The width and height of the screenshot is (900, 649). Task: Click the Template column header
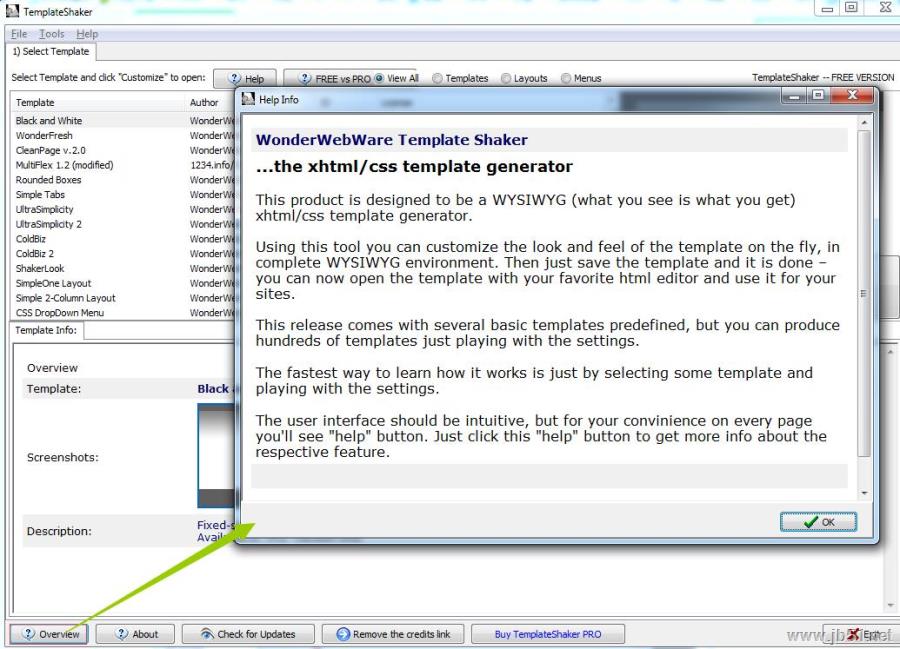point(98,103)
